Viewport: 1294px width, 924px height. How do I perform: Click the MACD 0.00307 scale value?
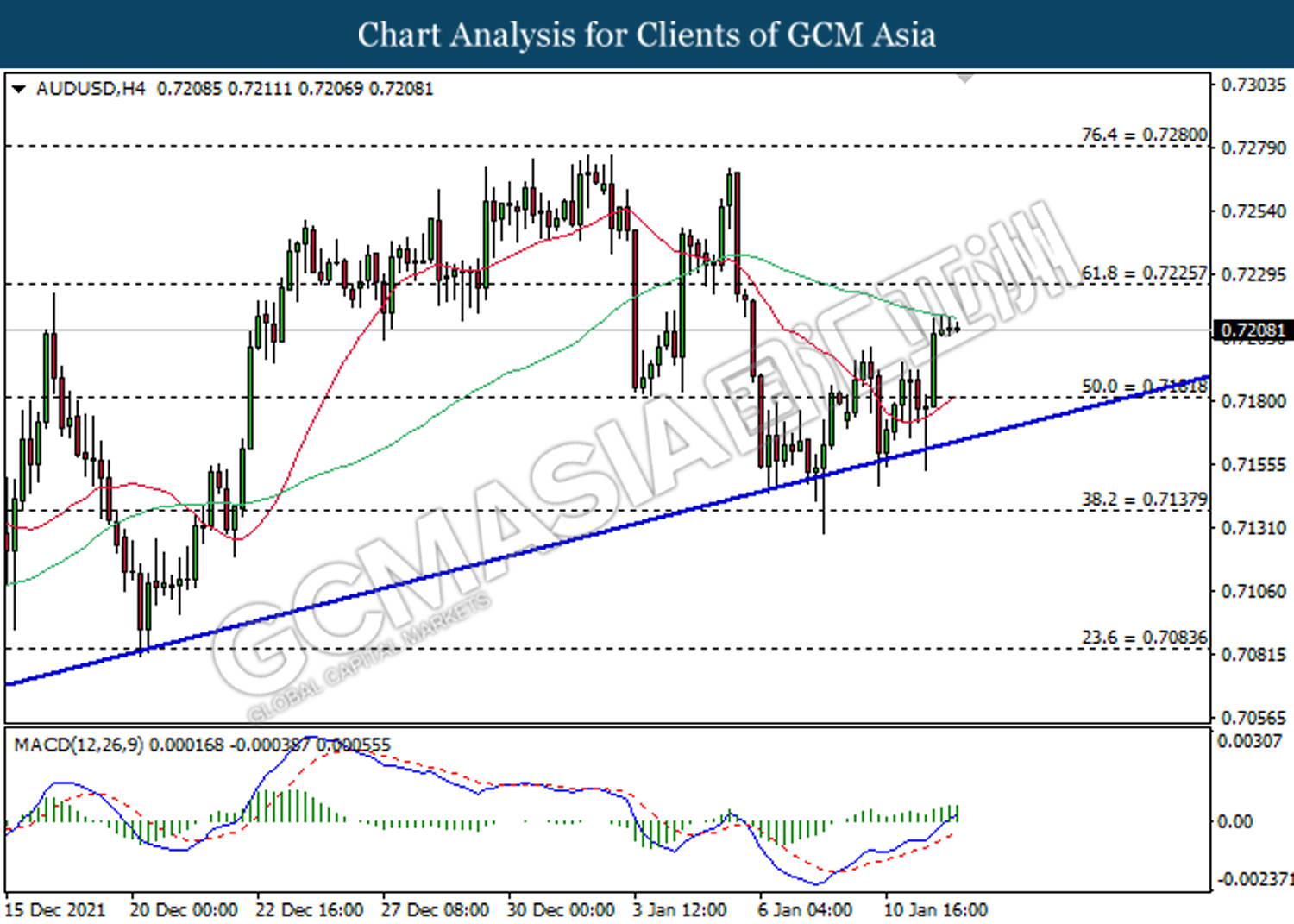[1249, 741]
